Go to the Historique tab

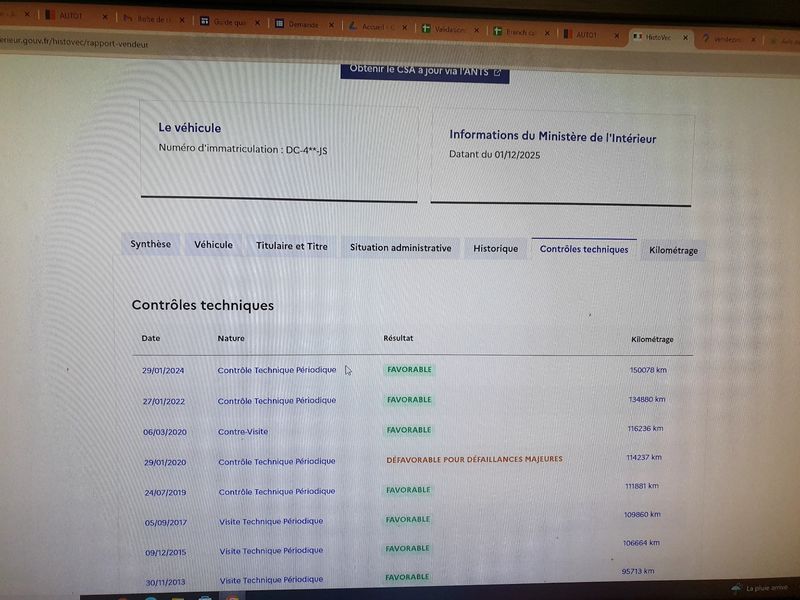495,248
